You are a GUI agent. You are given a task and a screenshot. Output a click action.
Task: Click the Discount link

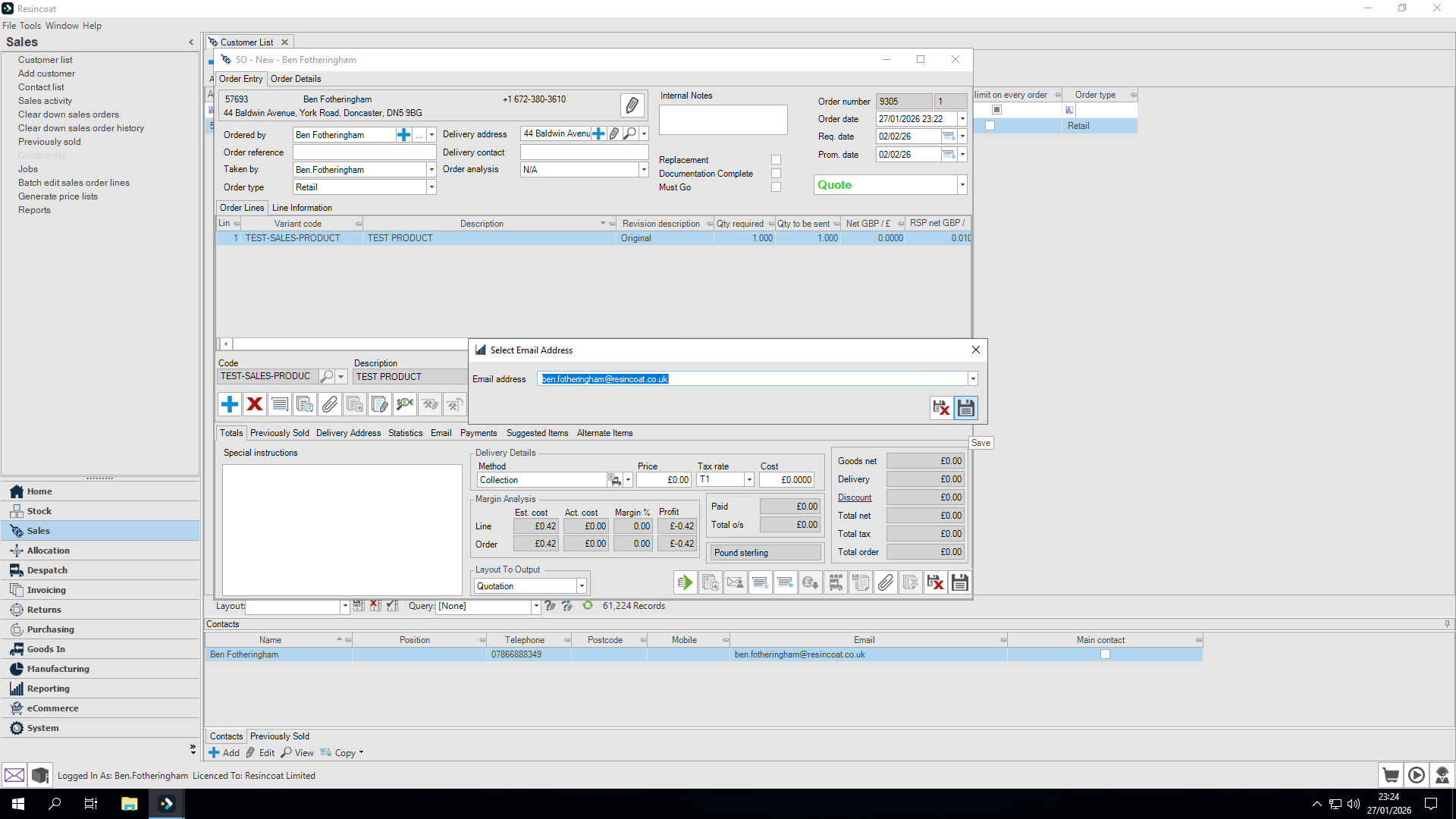point(855,497)
